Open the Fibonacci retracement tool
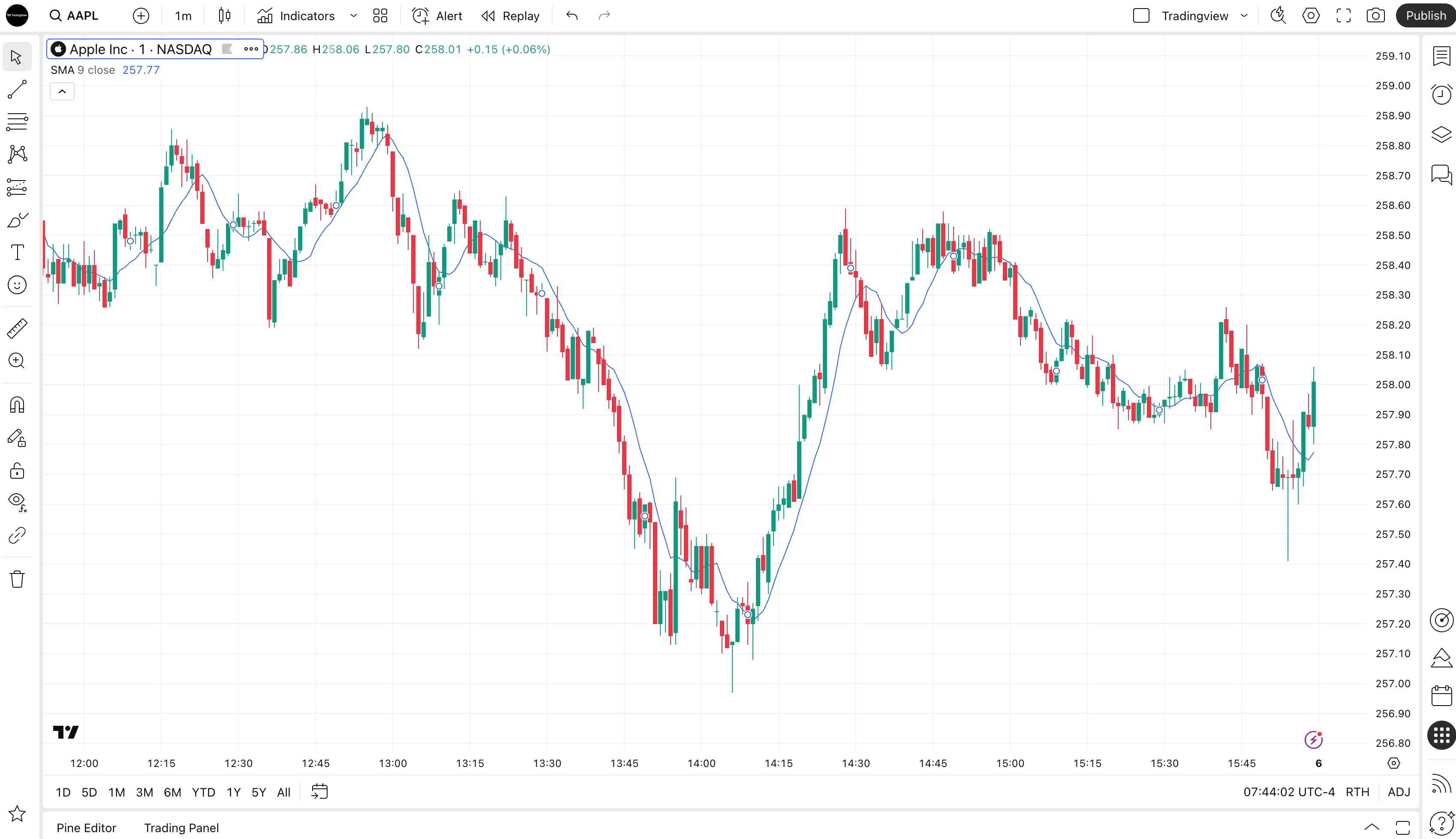This screenshot has width=1456, height=839. [17, 121]
